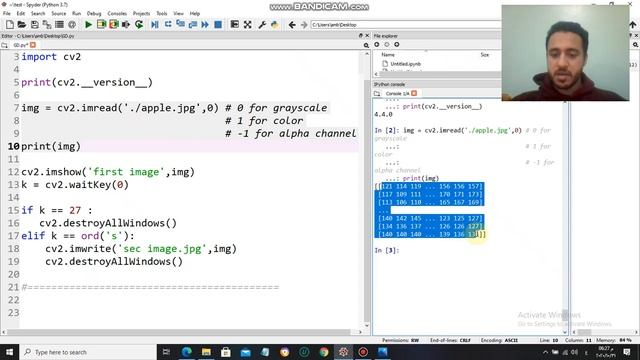Open the Projects menu
The image size is (640, 360).
141,13
